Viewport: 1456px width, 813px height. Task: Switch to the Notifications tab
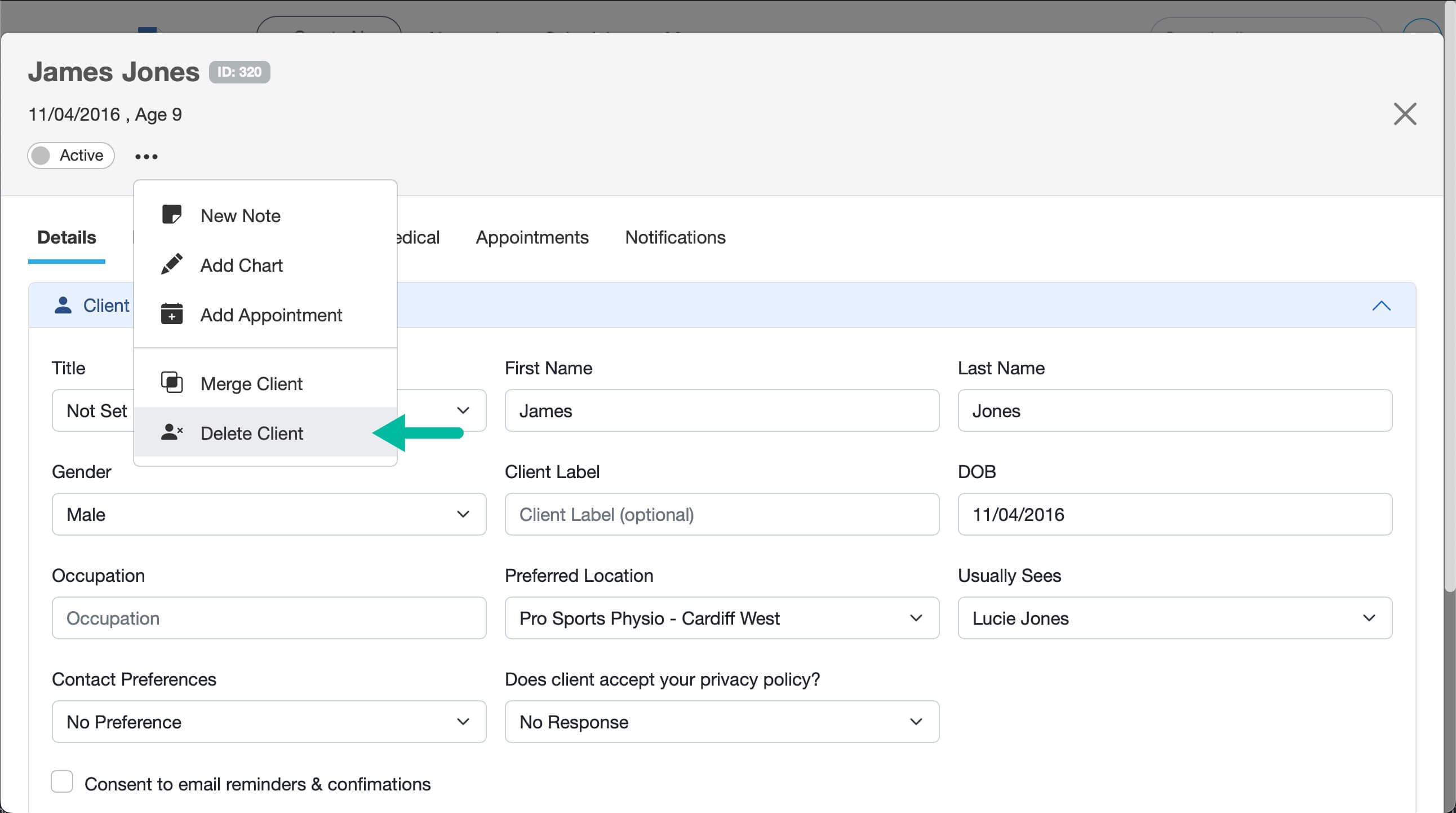pos(675,237)
